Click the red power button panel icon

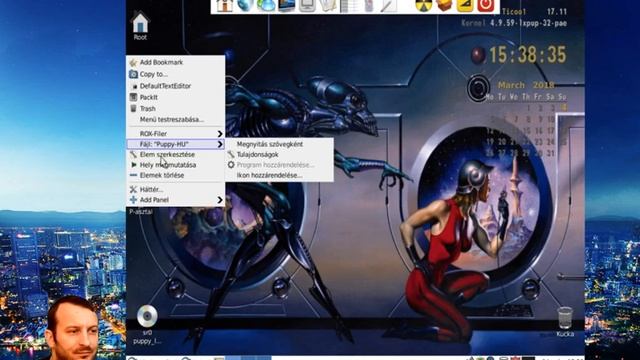click(485, 6)
